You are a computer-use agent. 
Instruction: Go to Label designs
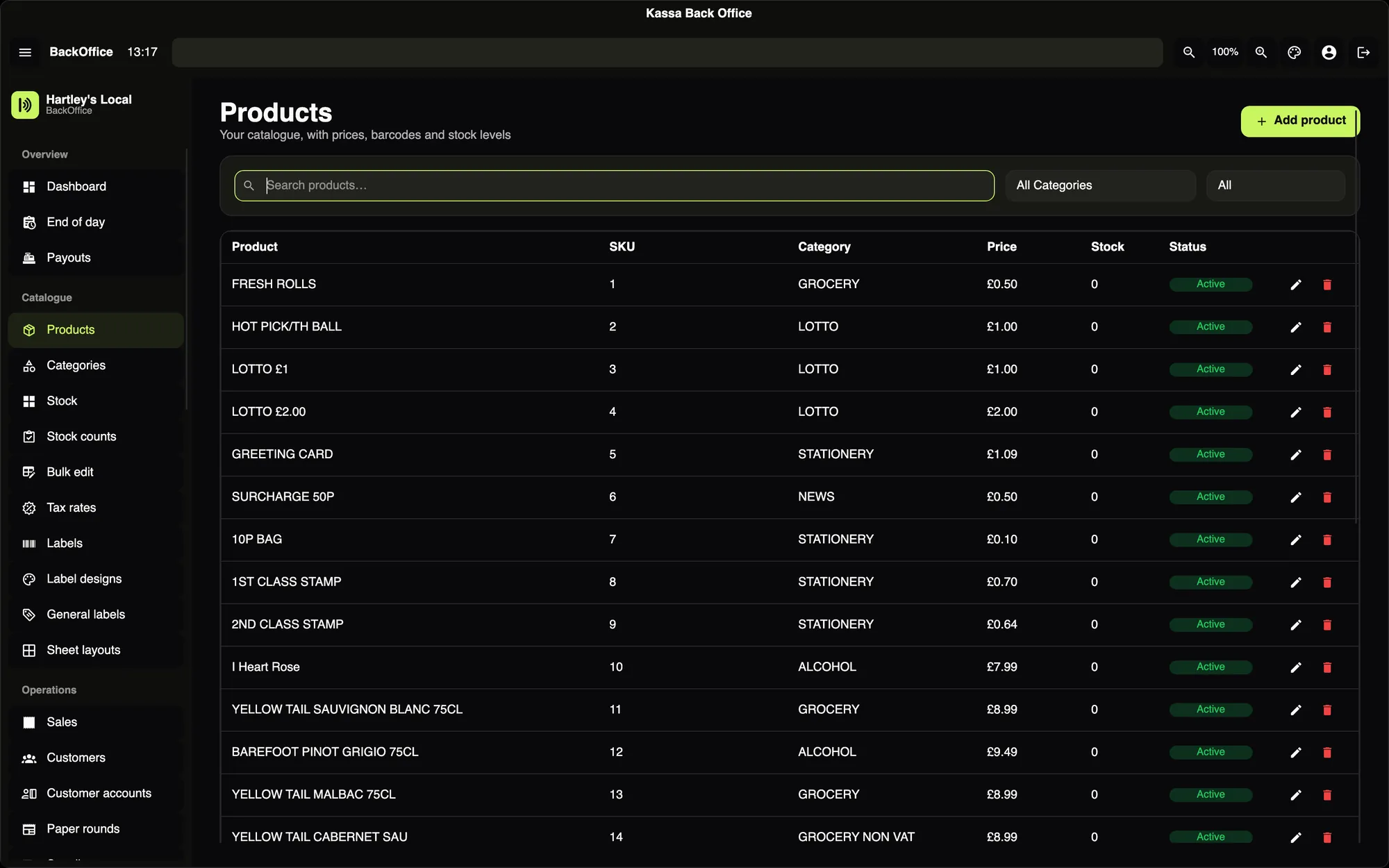pyautogui.click(x=96, y=579)
